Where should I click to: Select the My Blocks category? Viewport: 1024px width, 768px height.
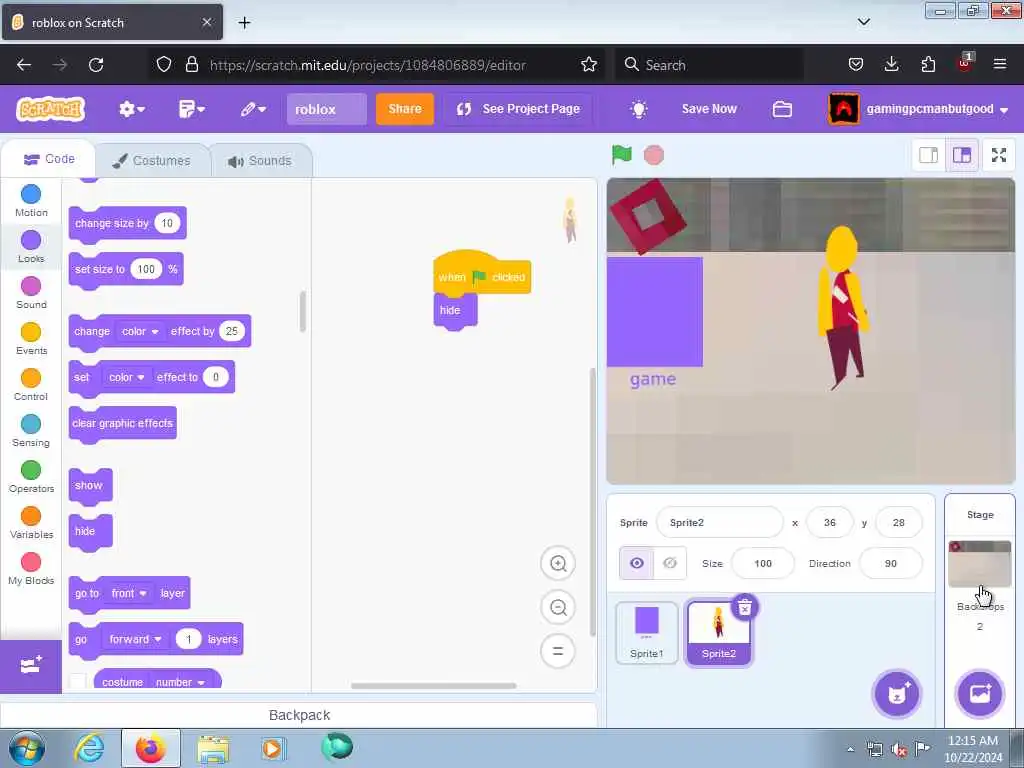[31, 569]
